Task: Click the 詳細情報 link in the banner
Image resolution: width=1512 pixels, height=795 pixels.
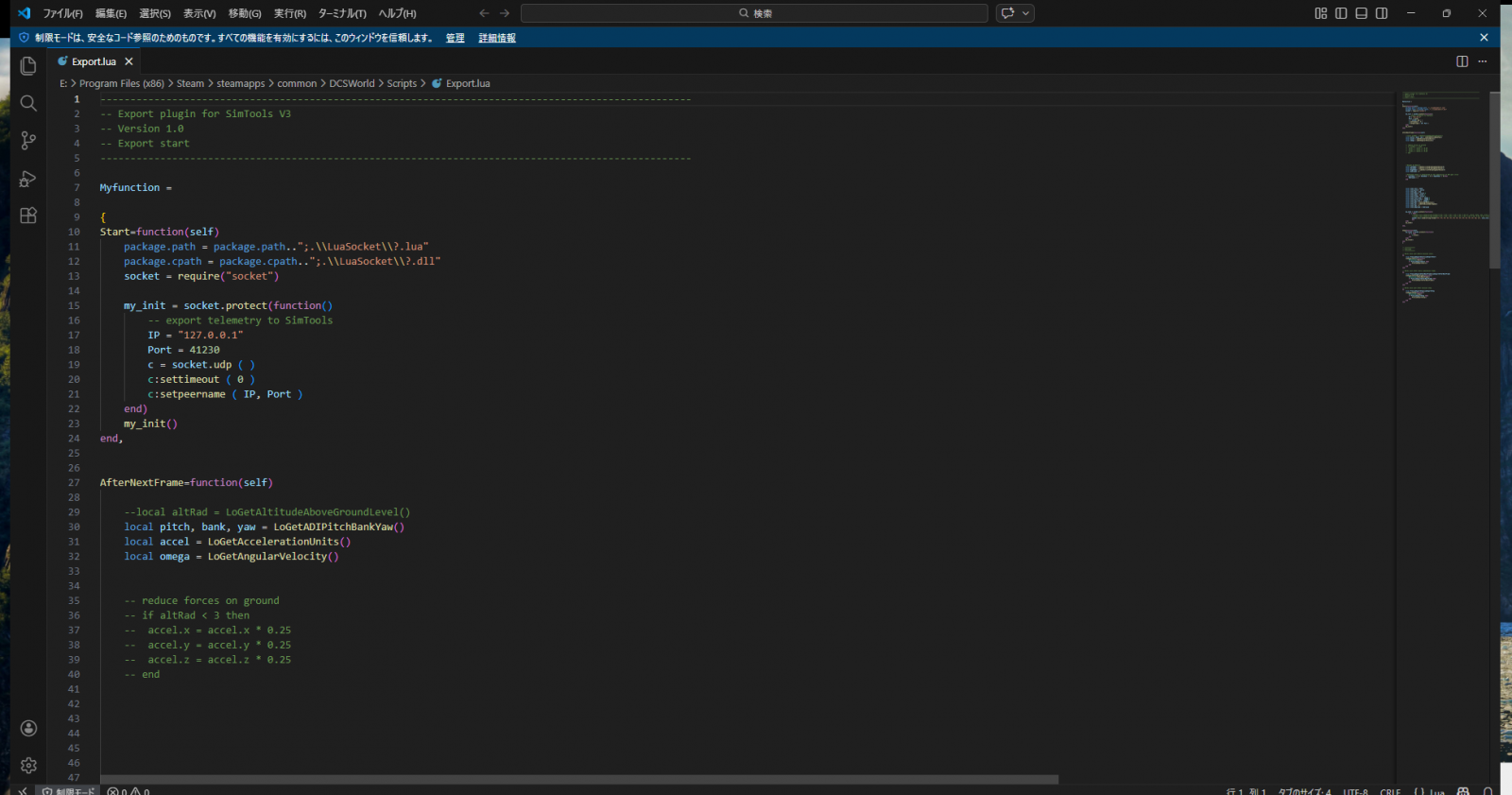Action: pos(497,38)
